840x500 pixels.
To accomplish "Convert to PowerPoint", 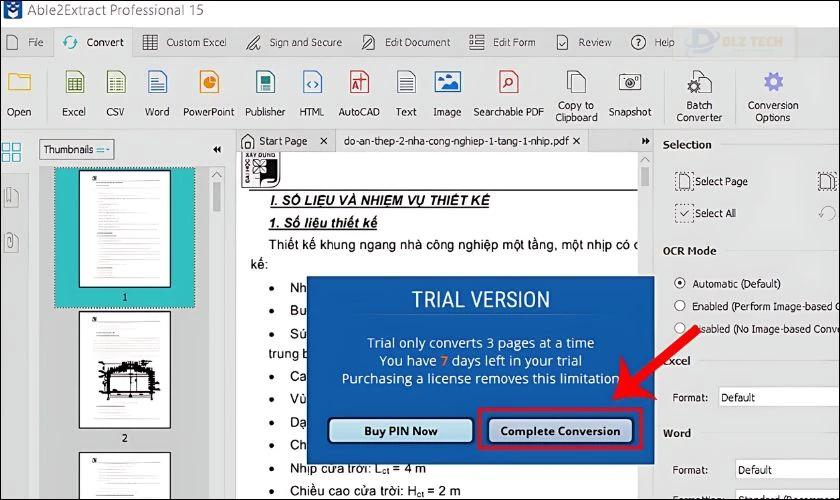I will tap(208, 94).
